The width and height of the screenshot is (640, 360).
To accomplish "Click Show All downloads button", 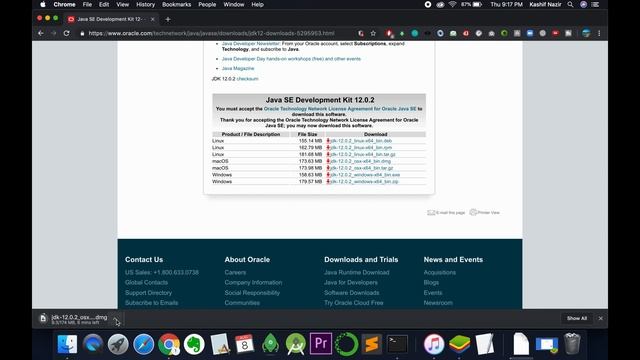I will coord(576,318).
